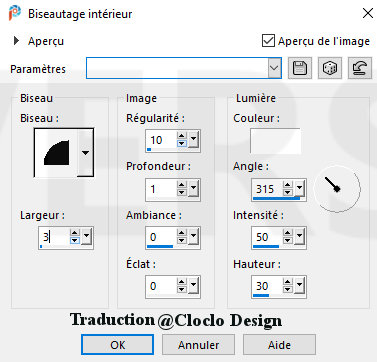Click the reset to default arrow icon
The height and width of the screenshot is (362, 377).
(360, 68)
